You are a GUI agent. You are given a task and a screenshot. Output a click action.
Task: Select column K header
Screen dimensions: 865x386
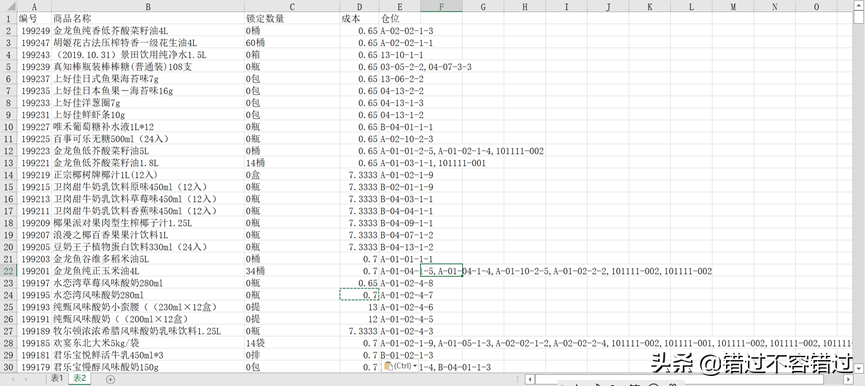point(649,6)
